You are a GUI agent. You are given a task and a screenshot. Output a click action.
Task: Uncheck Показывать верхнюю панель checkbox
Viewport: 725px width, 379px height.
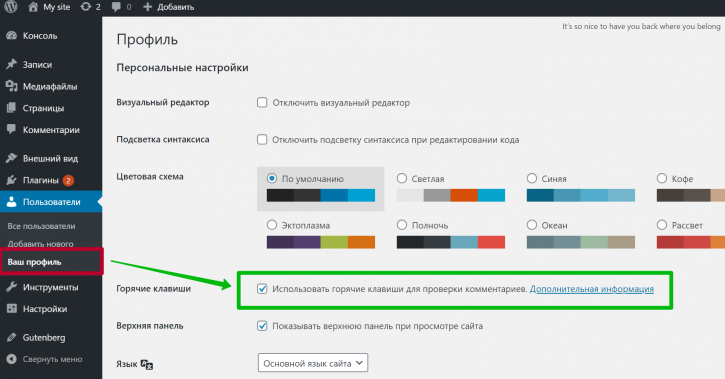[262, 326]
